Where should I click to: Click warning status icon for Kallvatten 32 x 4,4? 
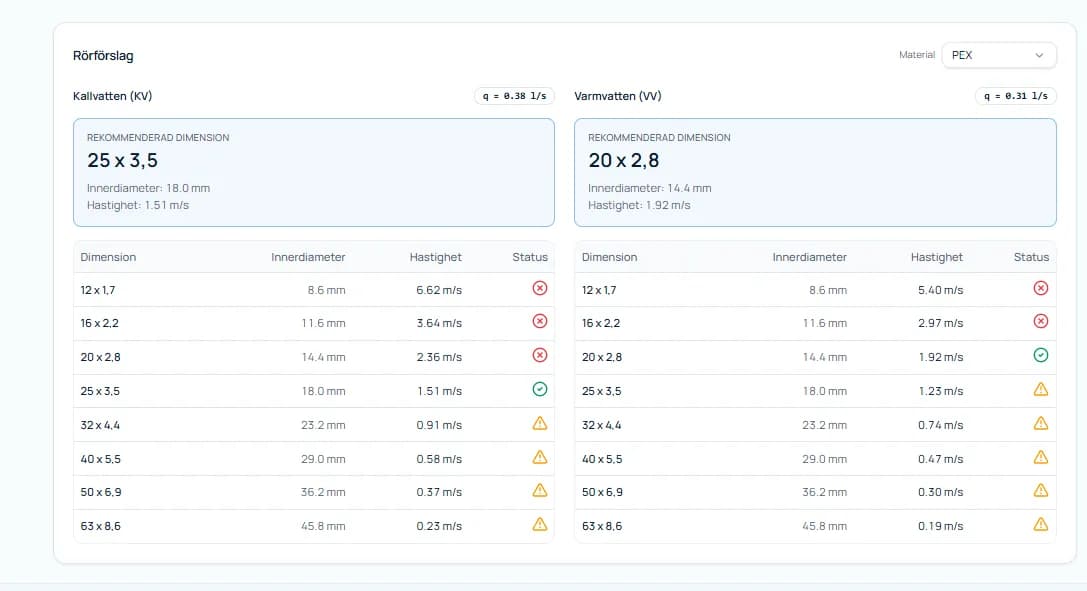coord(539,423)
